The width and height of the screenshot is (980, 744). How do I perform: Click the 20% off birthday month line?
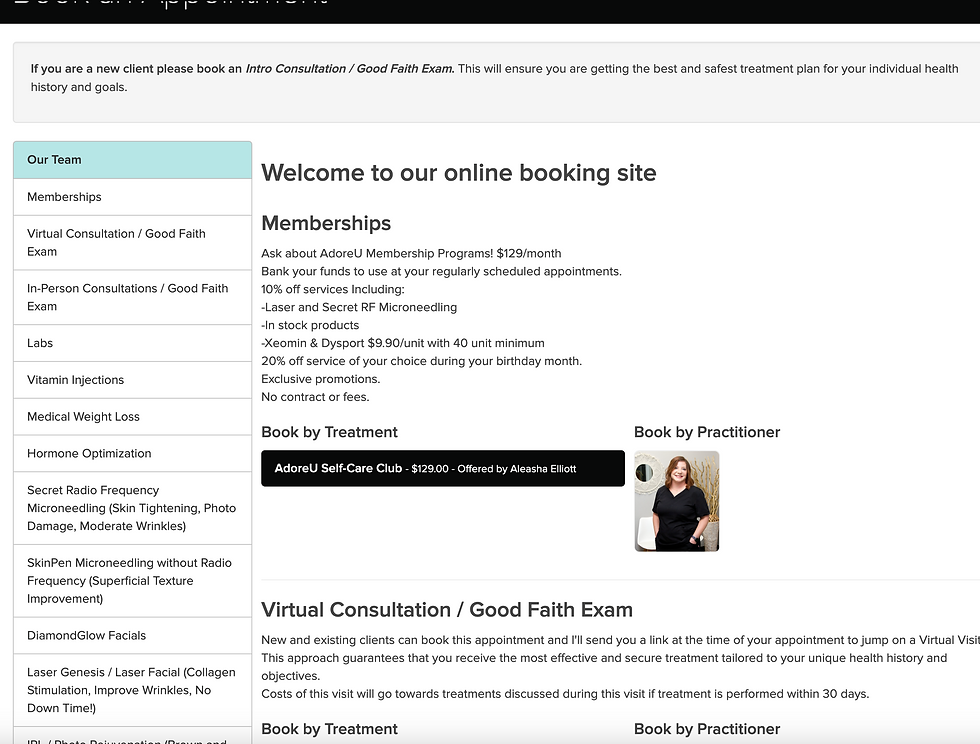[x=421, y=361]
